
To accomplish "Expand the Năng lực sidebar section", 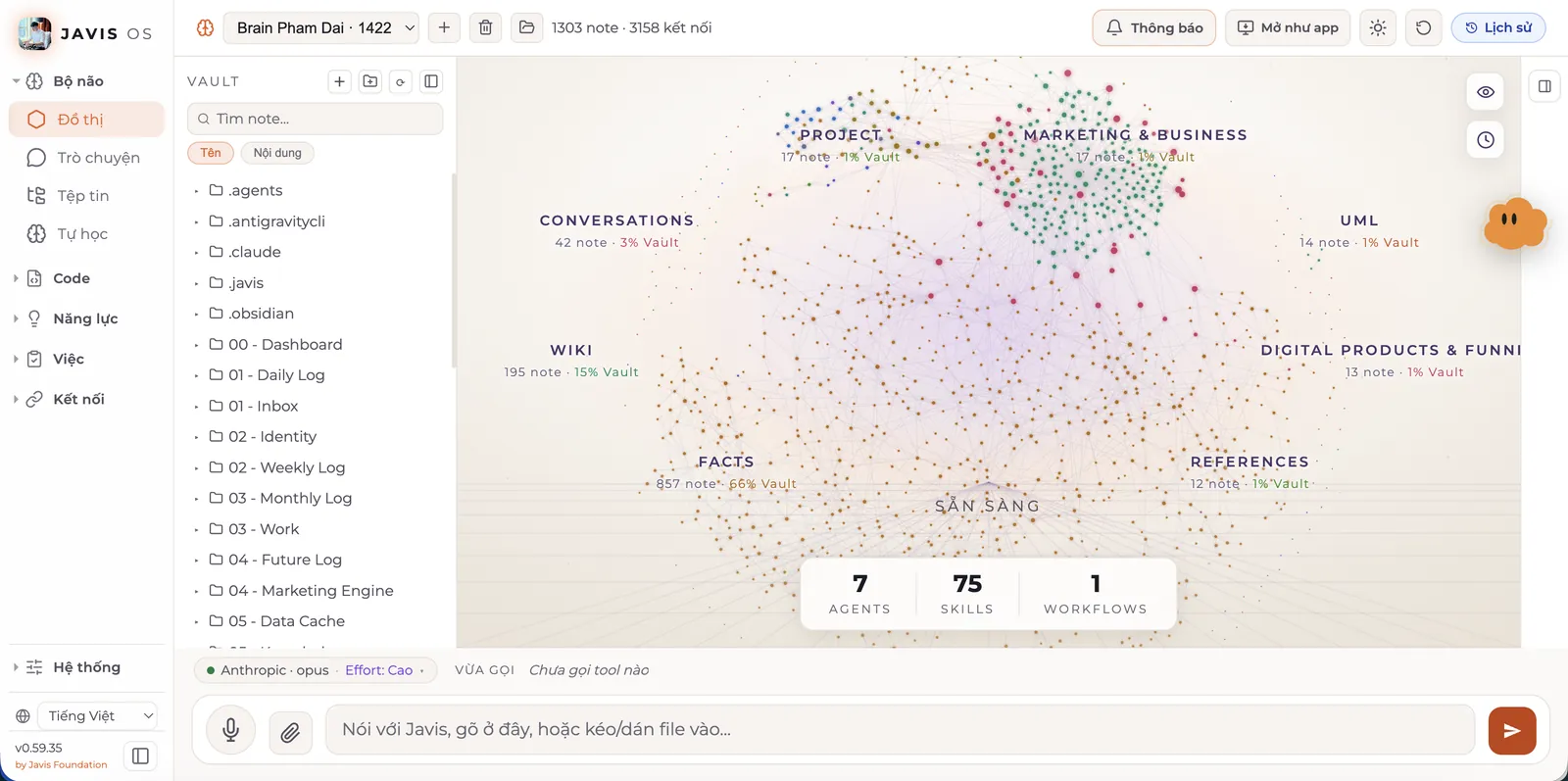I will (x=85, y=318).
